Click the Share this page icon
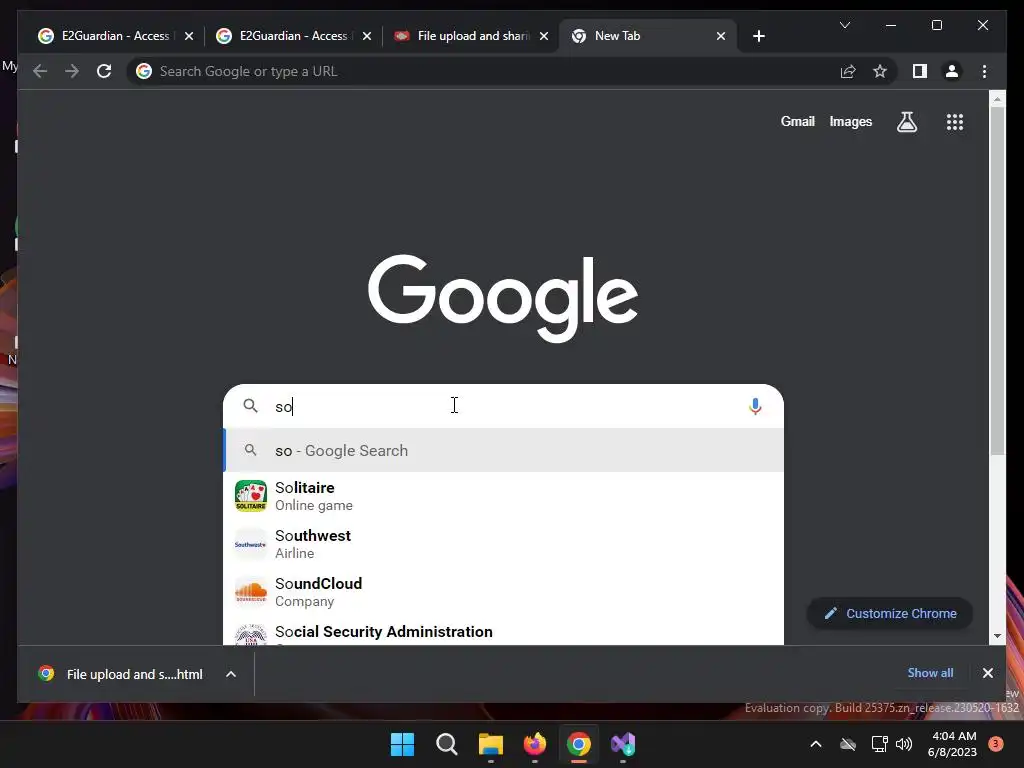This screenshot has height=768, width=1024. pyautogui.click(x=848, y=71)
